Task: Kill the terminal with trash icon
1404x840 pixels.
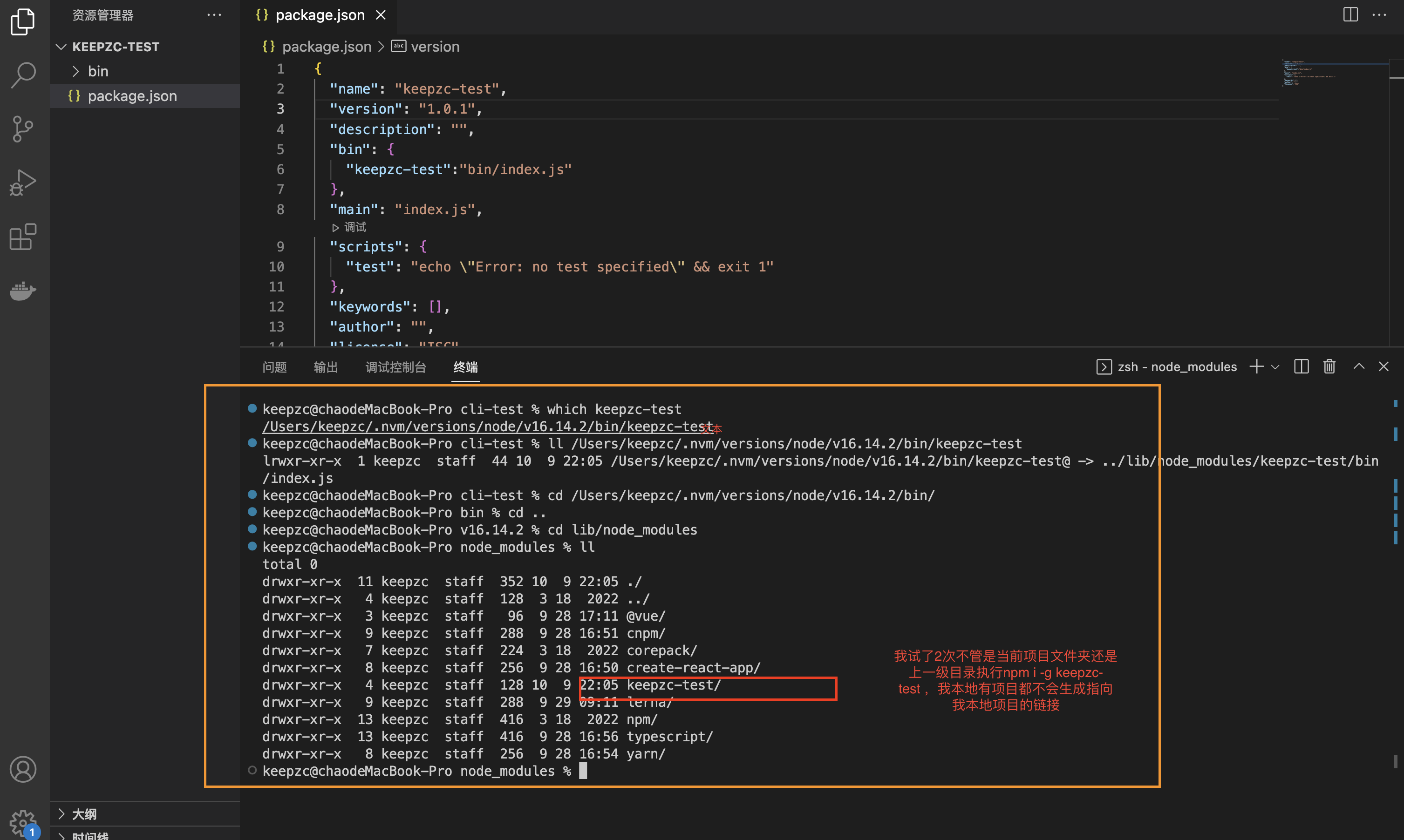Action: point(1329,367)
